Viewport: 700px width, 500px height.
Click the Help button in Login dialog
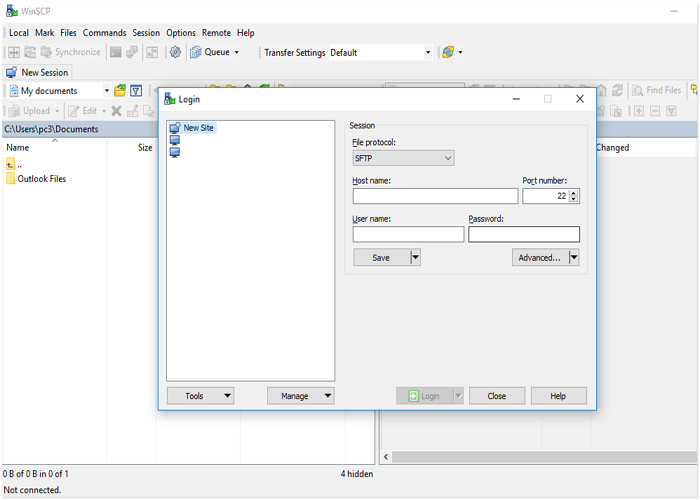tap(558, 396)
